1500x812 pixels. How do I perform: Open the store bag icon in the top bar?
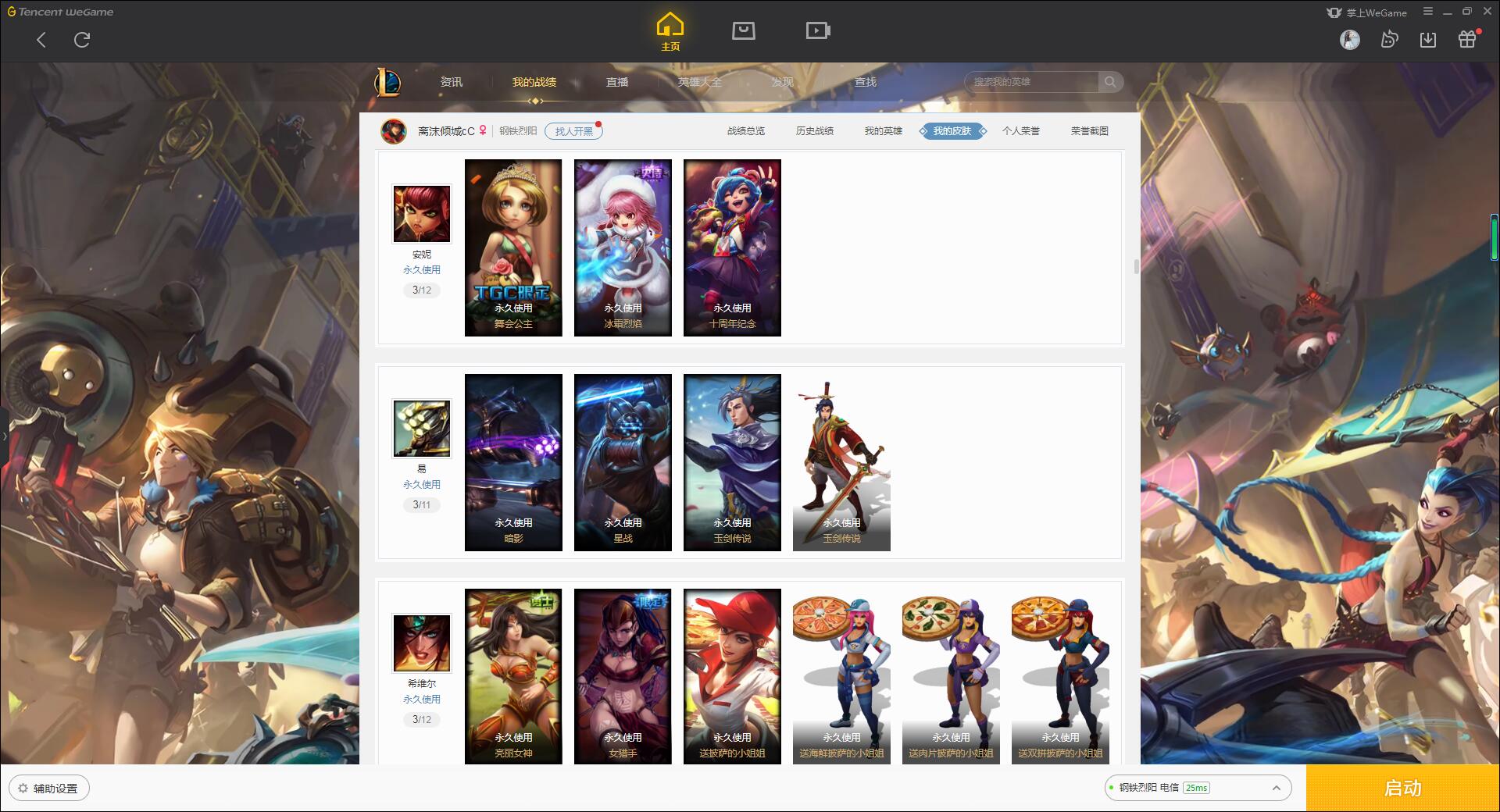pyautogui.click(x=743, y=30)
